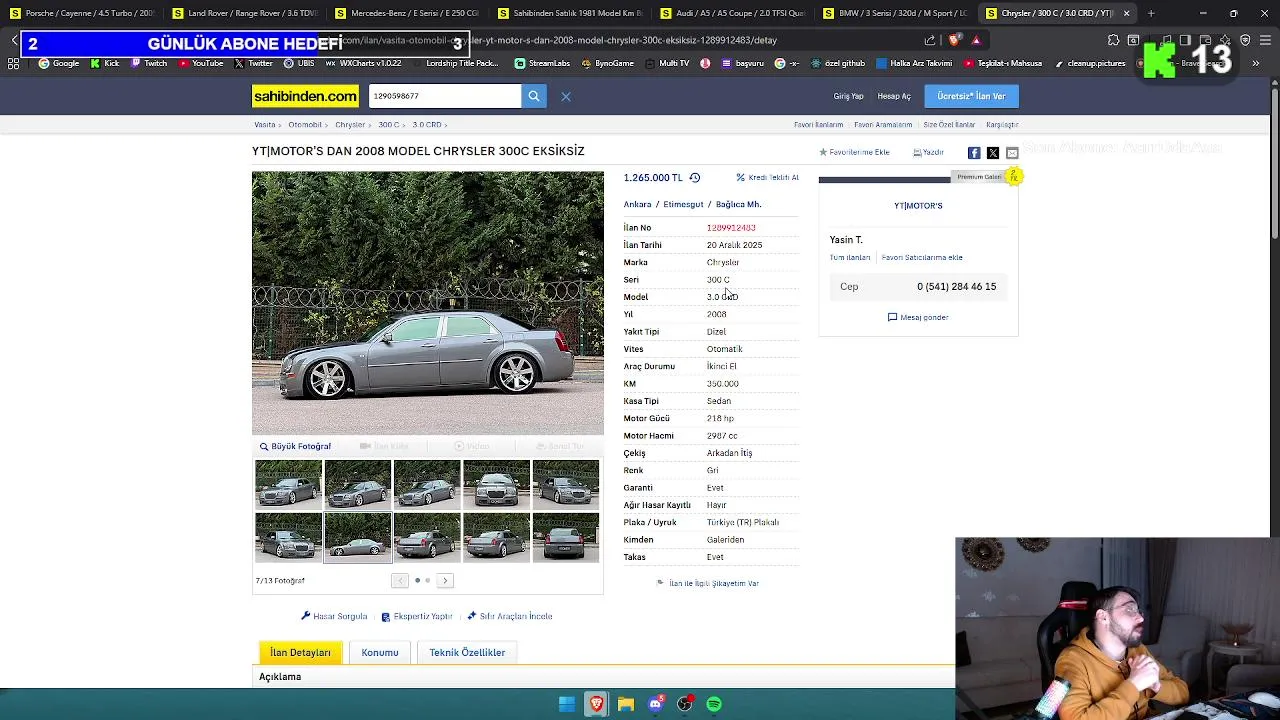Open Spotify from the taskbar

pos(714,704)
